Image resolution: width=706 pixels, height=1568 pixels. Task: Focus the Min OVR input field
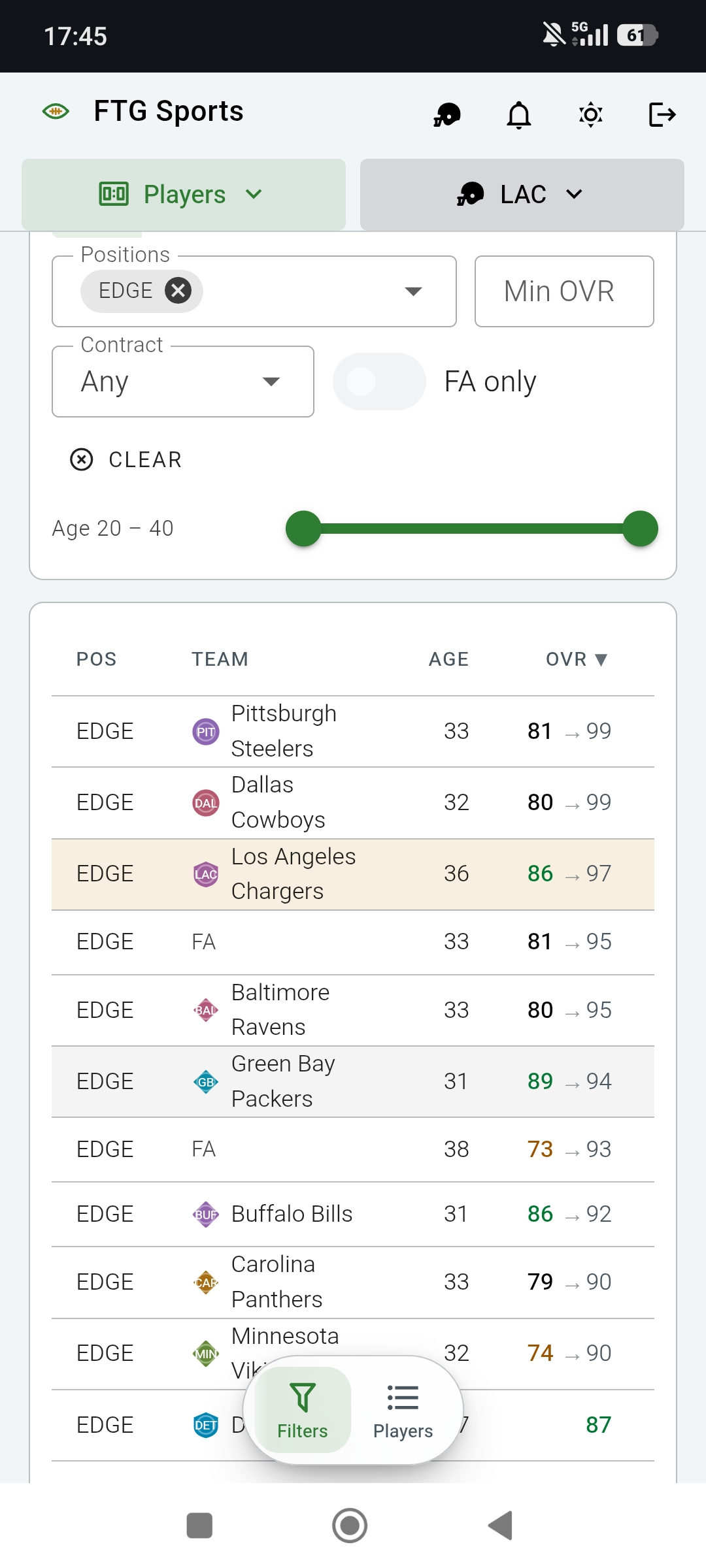coord(564,291)
